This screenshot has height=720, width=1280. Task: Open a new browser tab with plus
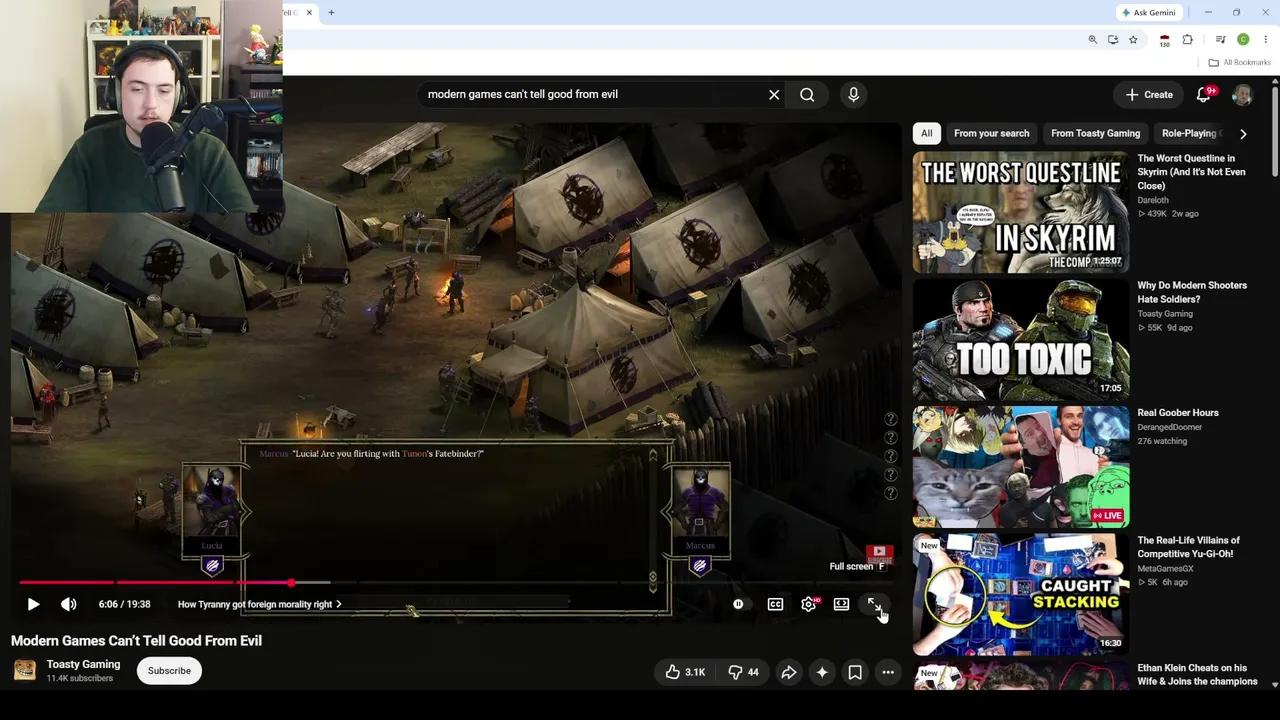click(331, 13)
